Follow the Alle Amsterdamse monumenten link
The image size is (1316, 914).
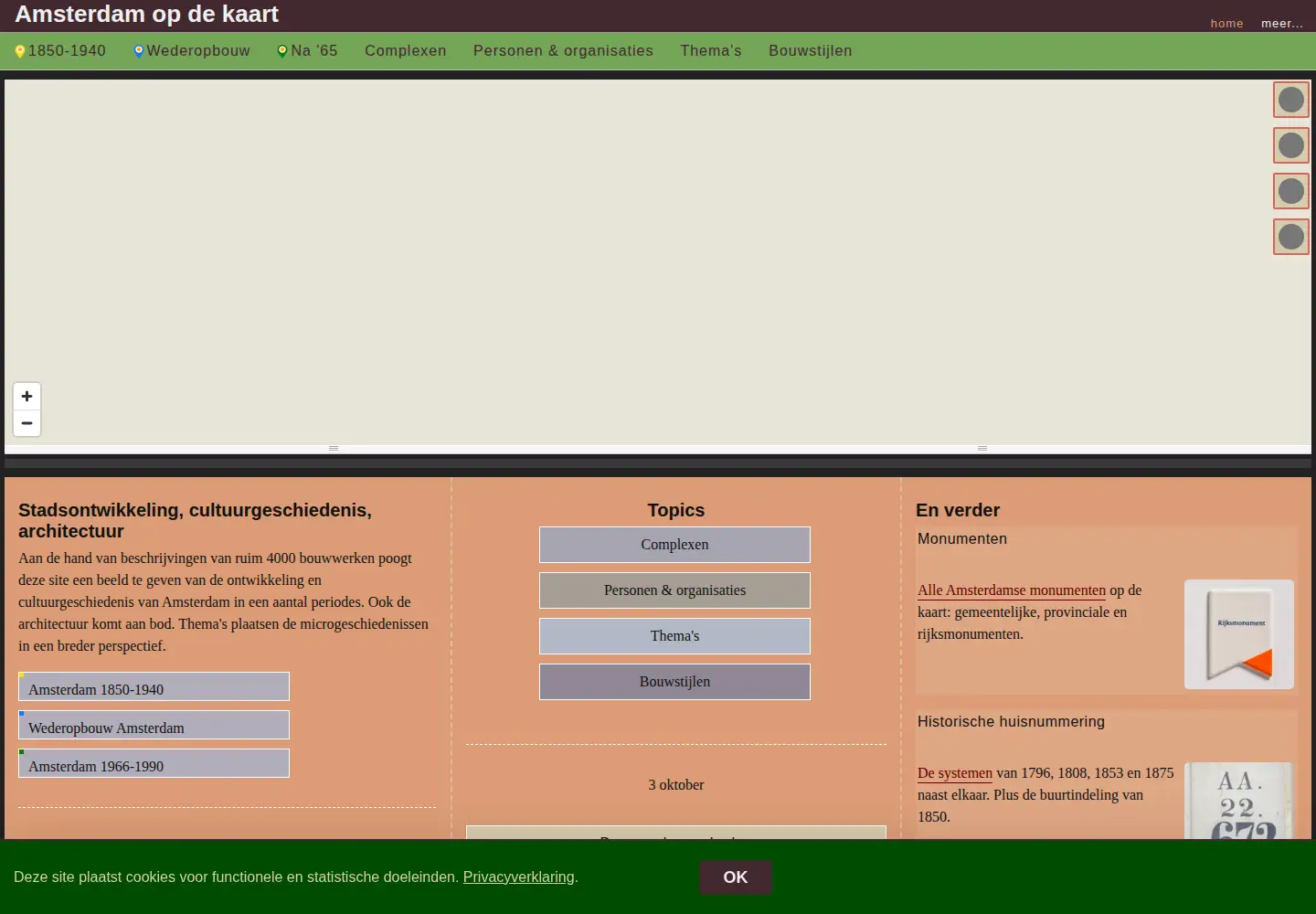coord(1012,590)
